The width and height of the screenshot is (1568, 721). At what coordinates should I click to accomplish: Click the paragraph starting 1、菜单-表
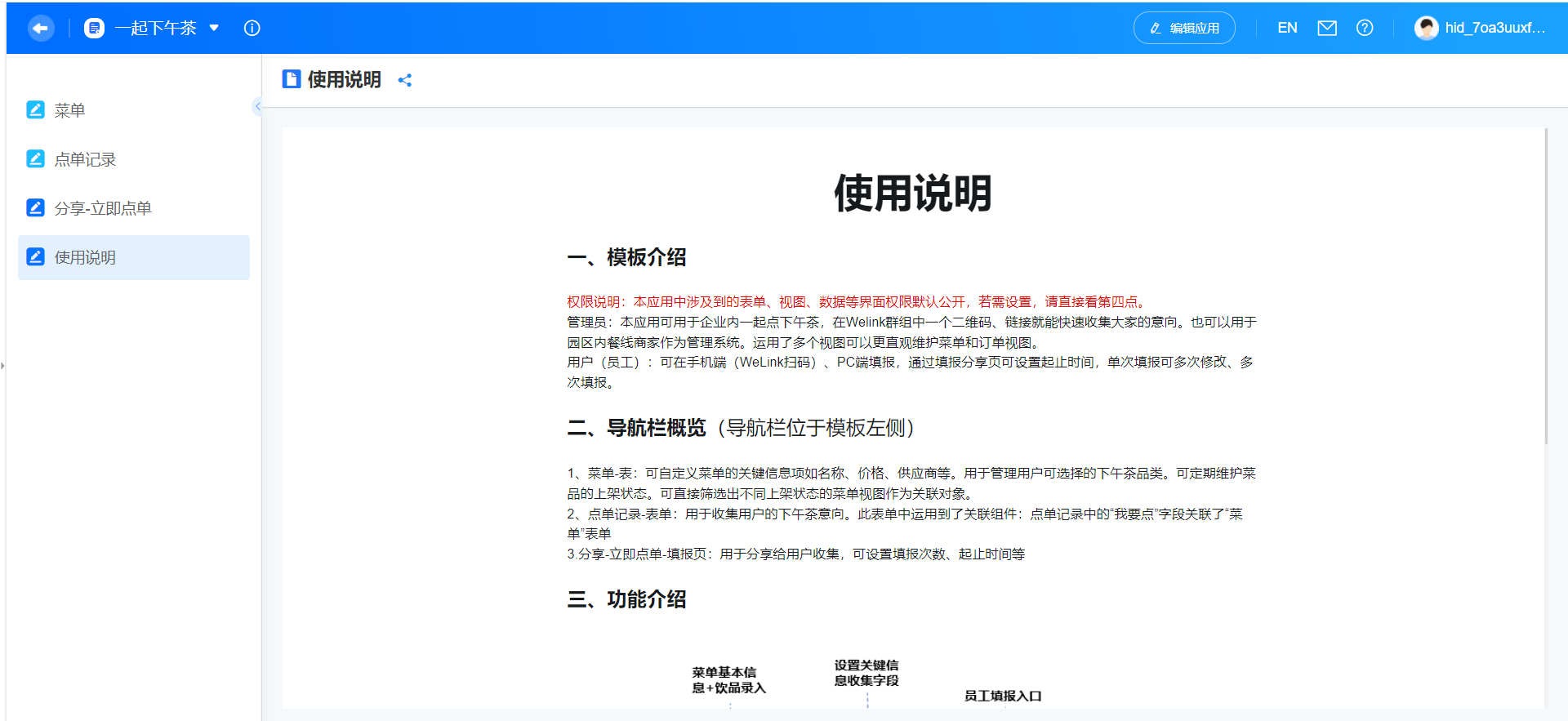(x=911, y=483)
